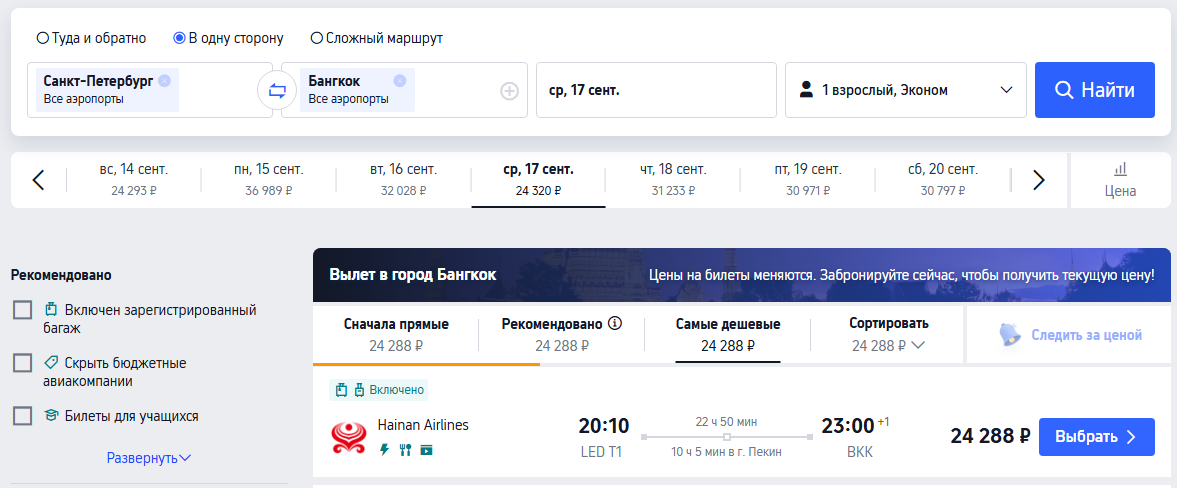Image resolution: width=1177 pixels, height=488 pixels.
Task: Expand filters with the Развернуть link
Action: coord(149,457)
